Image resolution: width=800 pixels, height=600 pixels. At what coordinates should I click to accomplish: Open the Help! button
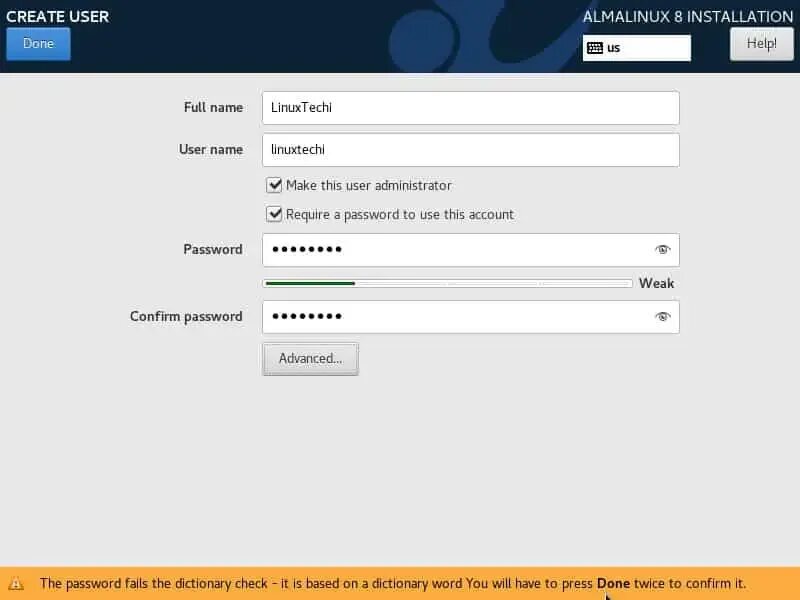[762, 44]
